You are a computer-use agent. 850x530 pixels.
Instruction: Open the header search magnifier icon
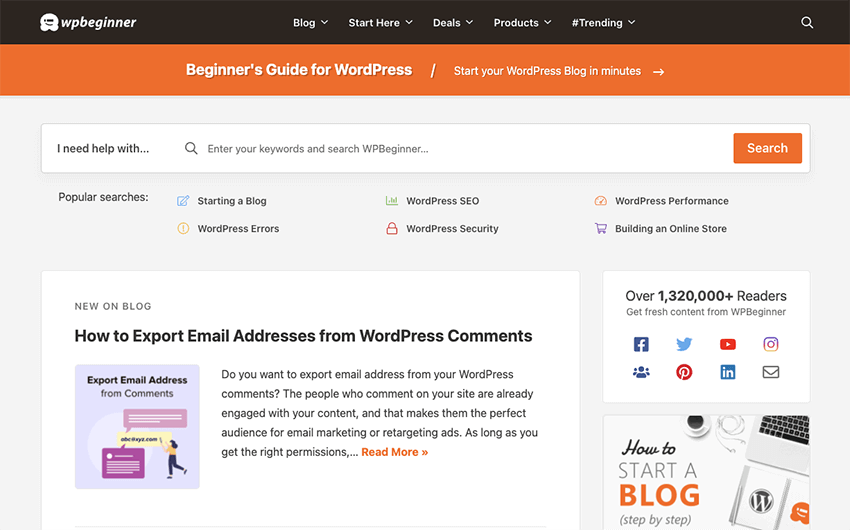[x=807, y=22]
